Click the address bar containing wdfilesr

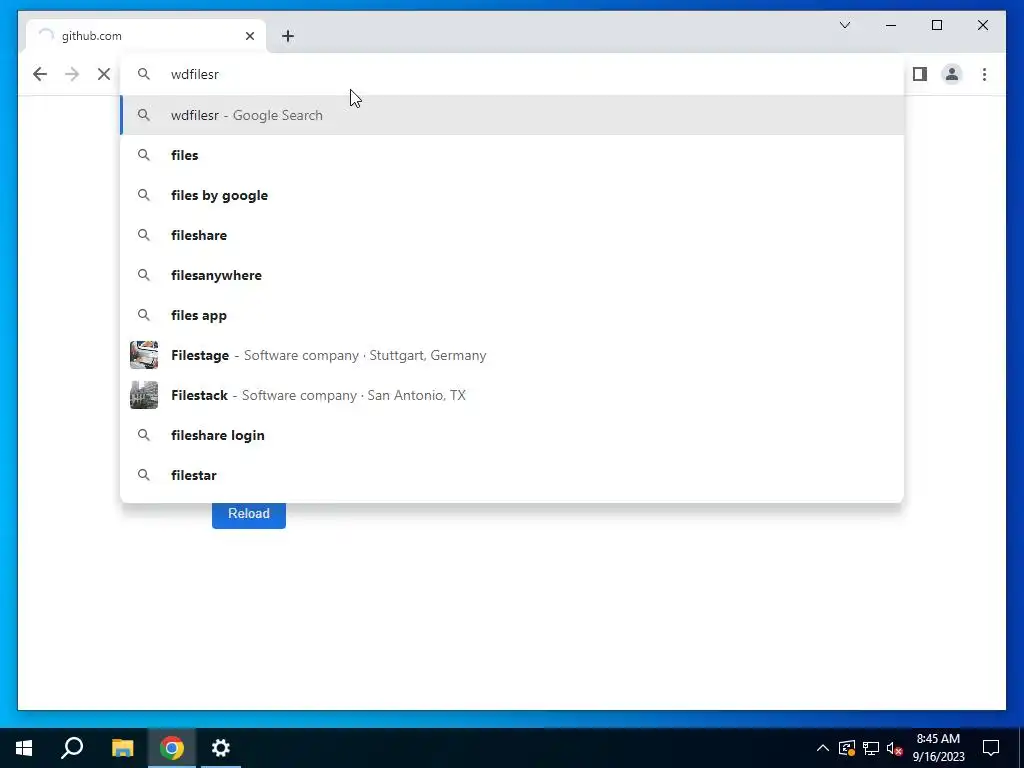point(512,74)
